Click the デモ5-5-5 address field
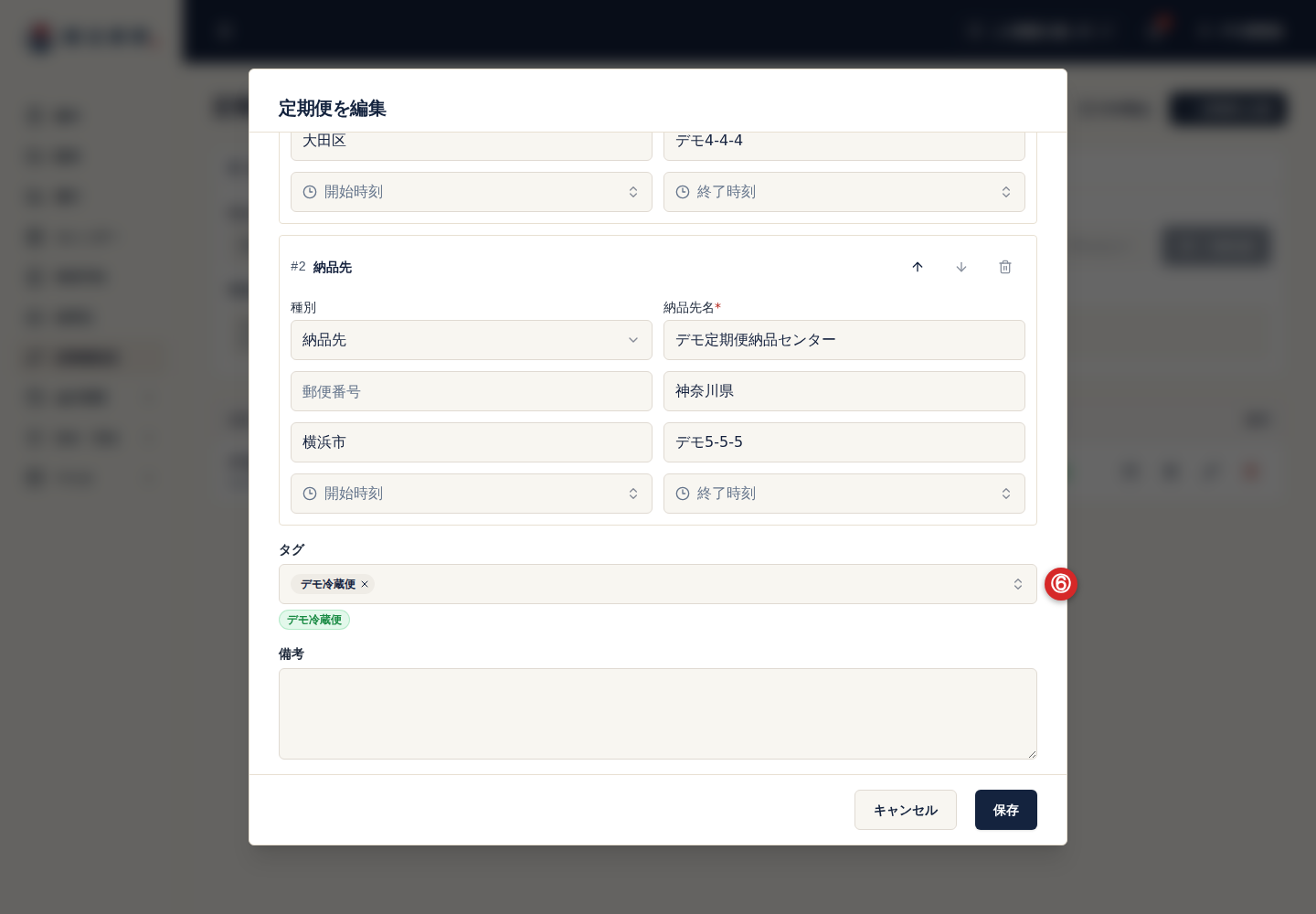This screenshot has width=1316, height=914. click(x=844, y=442)
